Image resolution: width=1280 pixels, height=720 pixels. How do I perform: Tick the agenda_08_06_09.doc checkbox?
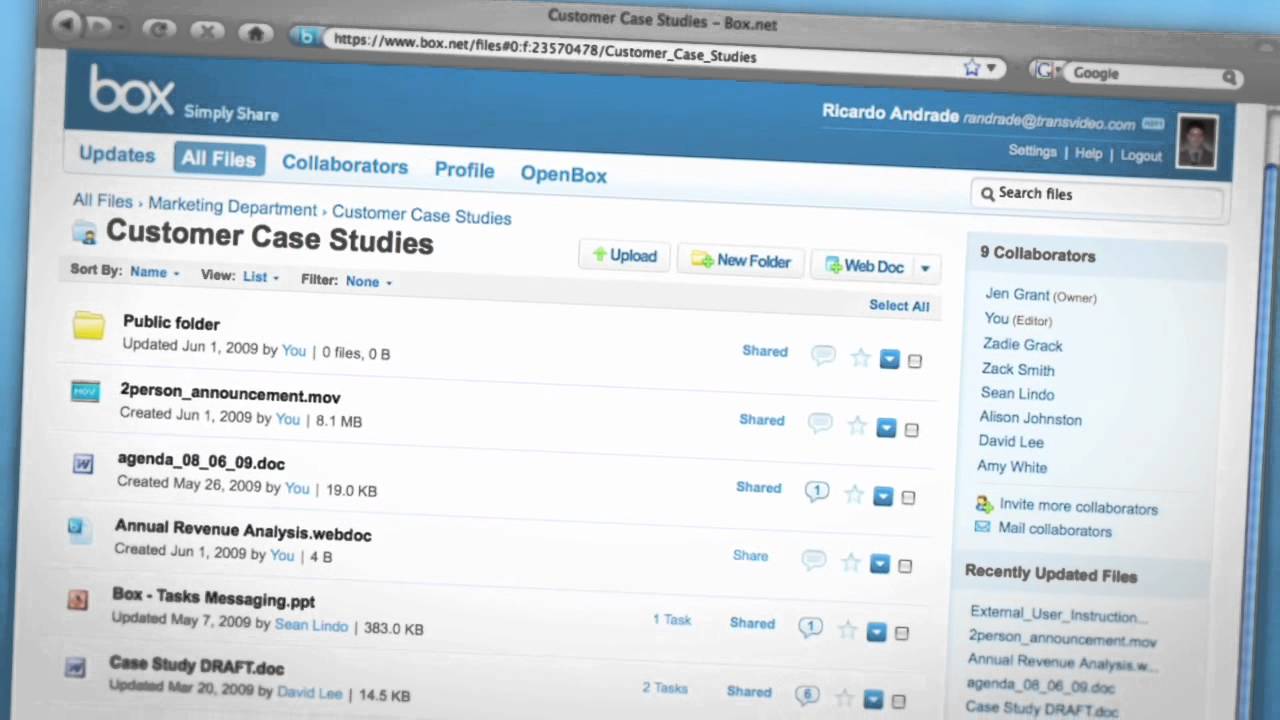tap(908, 498)
